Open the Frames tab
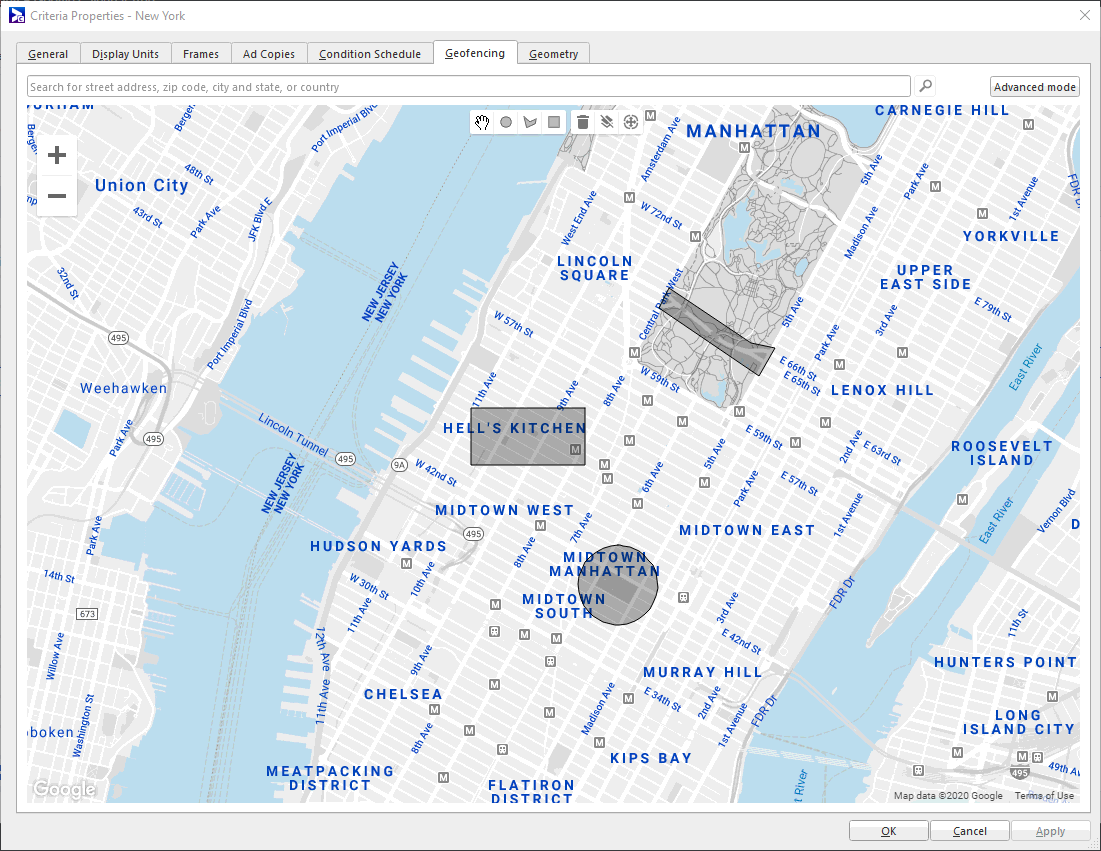1101x851 pixels. coord(201,54)
